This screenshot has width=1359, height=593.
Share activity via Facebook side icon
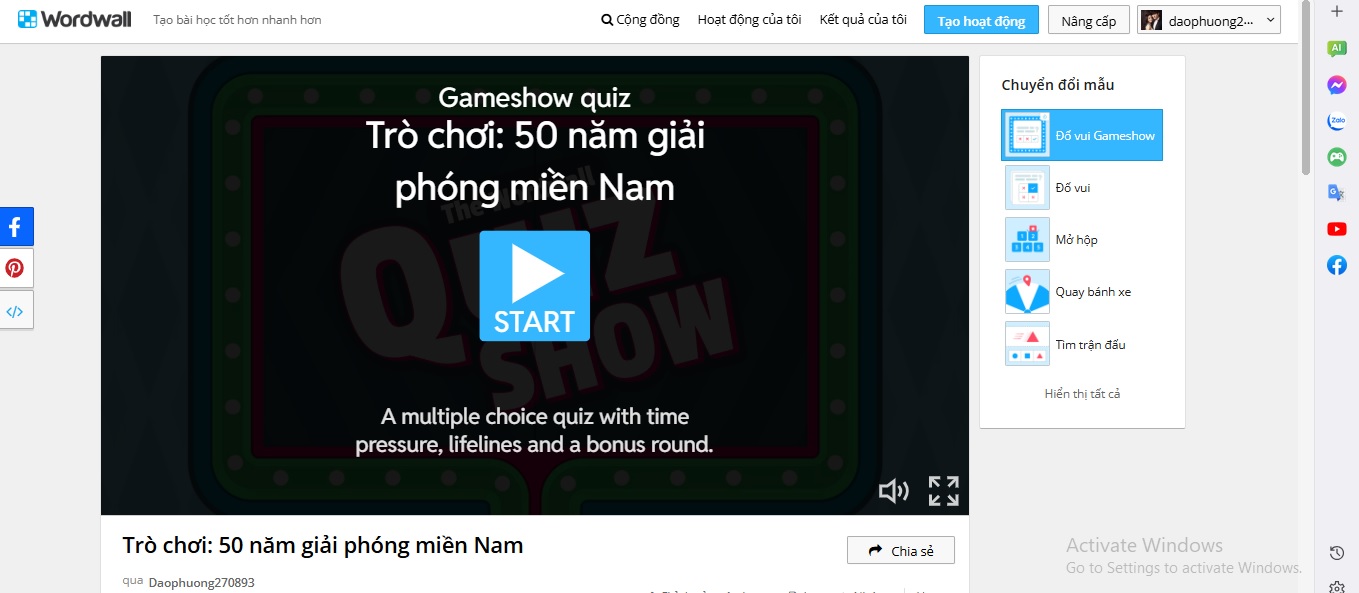pyautogui.click(x=15, y=227)
